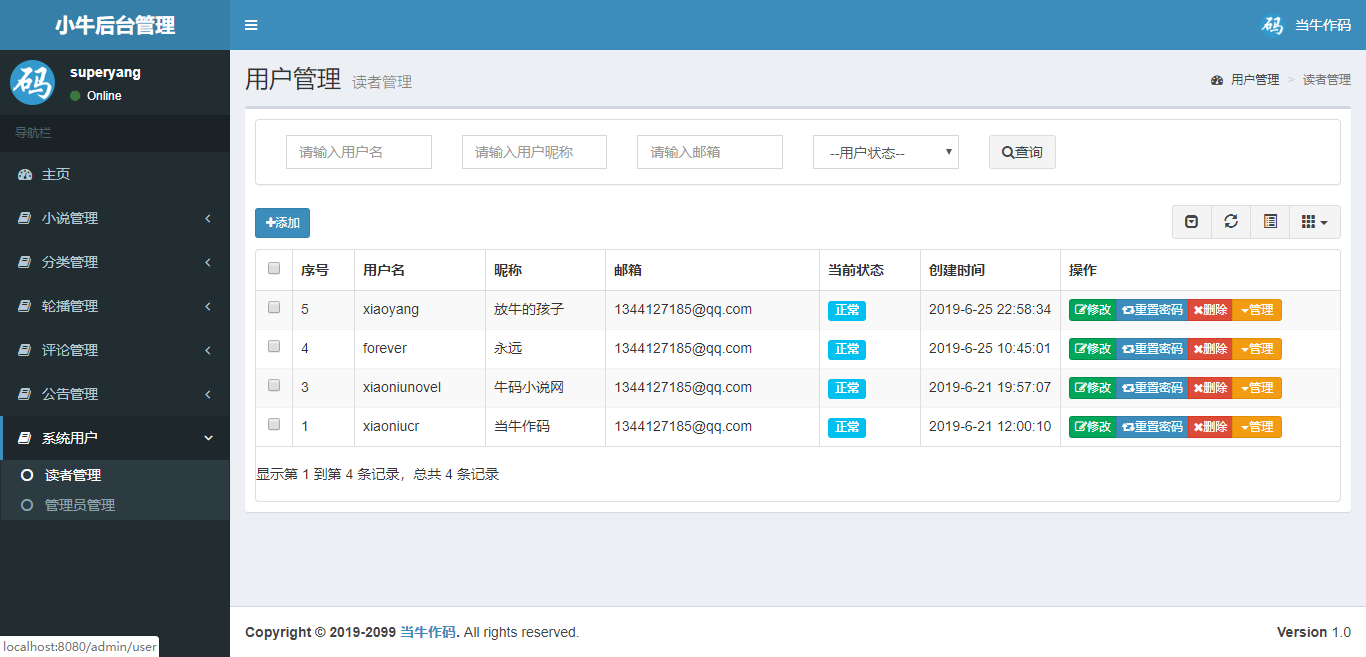
Task: Click the 当牛作码 logo icon in header
Action: coord(1272,25)
